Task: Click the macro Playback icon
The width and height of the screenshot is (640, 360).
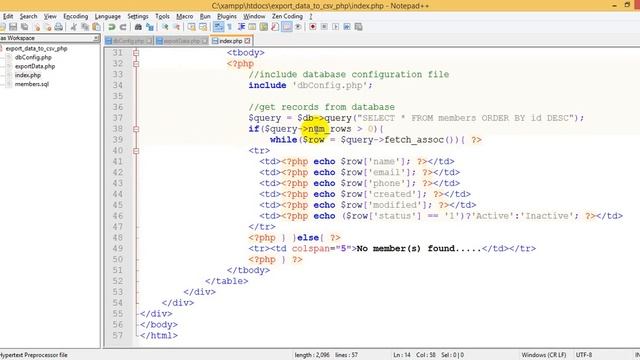Action: 336,27
